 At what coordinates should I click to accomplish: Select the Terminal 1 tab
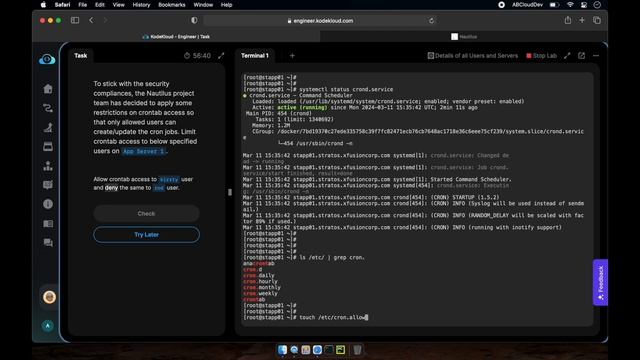click(x=255, y=56)
